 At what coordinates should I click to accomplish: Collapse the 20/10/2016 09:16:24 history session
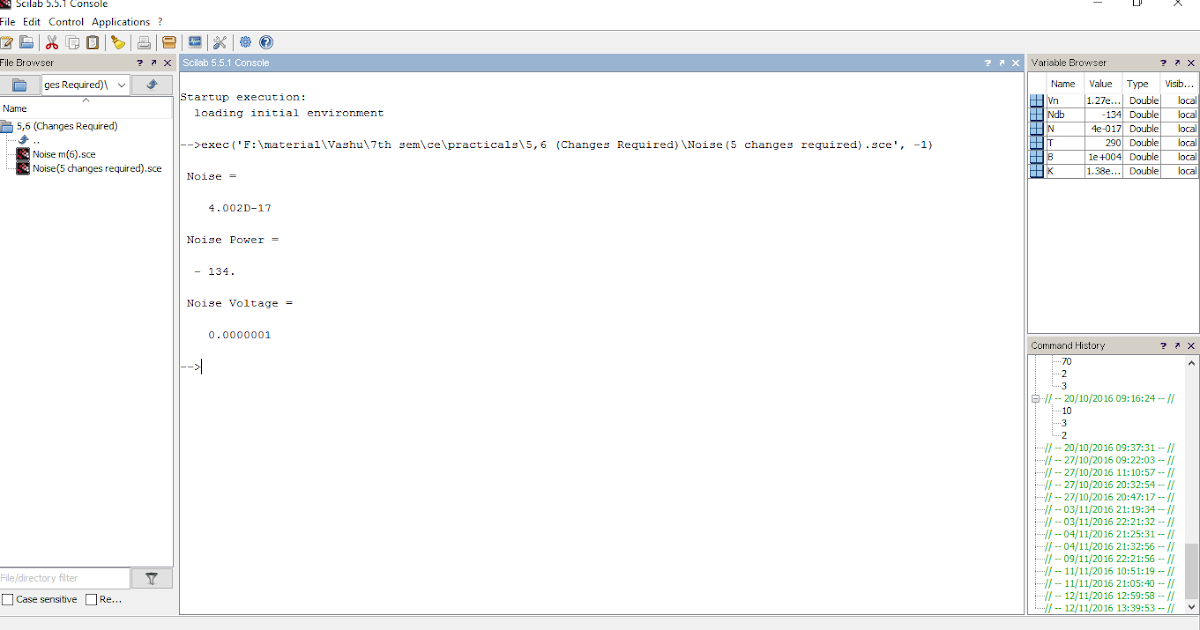tap(1036, 398)
